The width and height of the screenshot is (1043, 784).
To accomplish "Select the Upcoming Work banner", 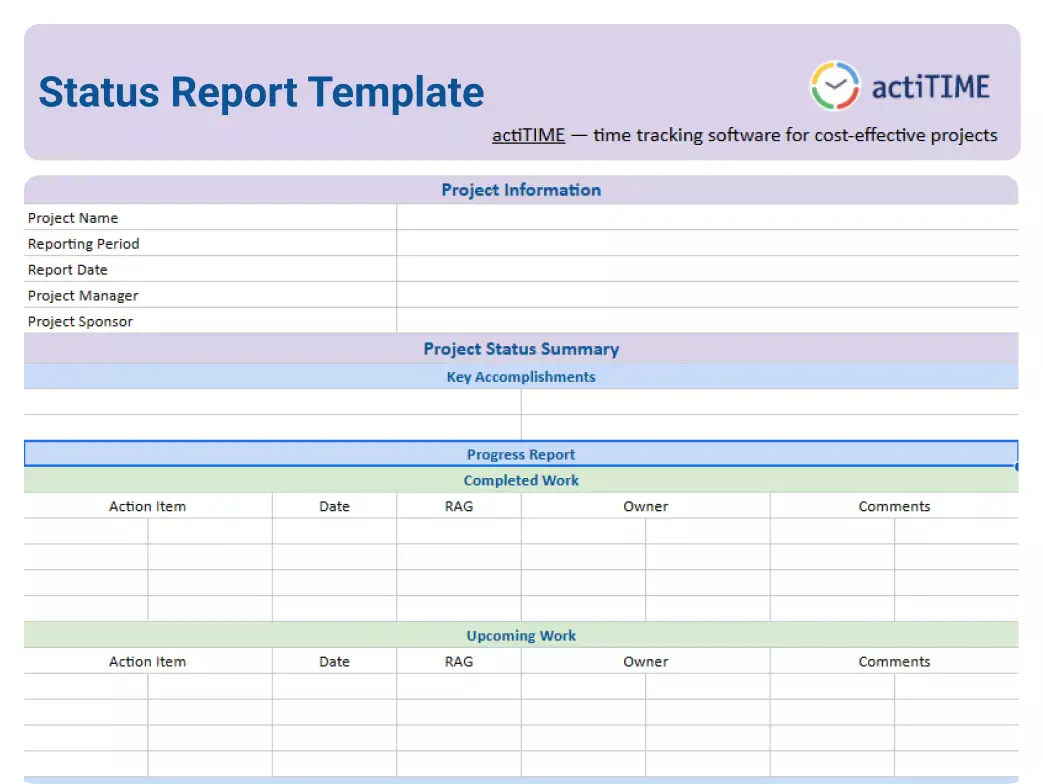I will 521,635.
